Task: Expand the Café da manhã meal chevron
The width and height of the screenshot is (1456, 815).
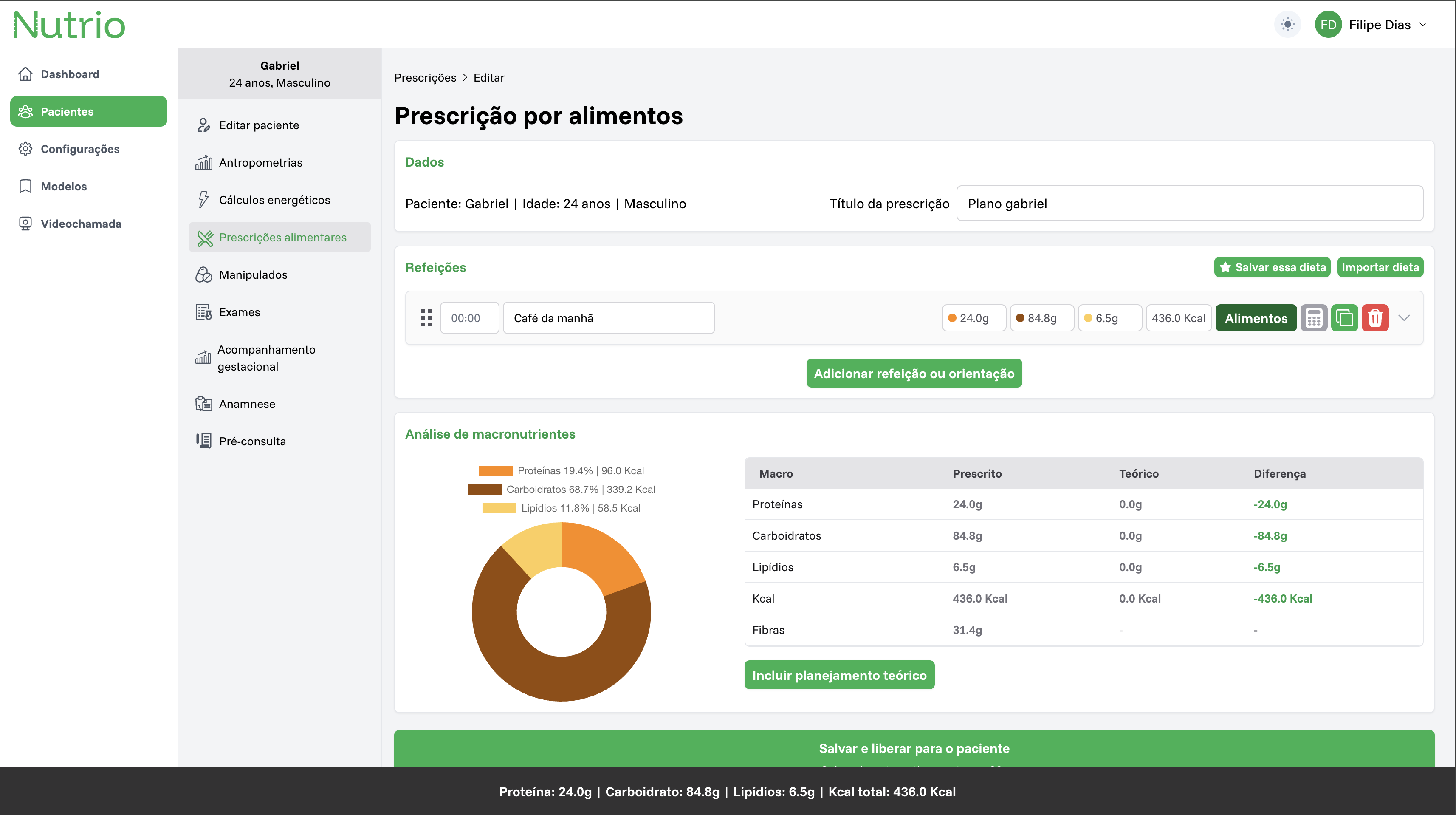Action: tap(1404, 318)
